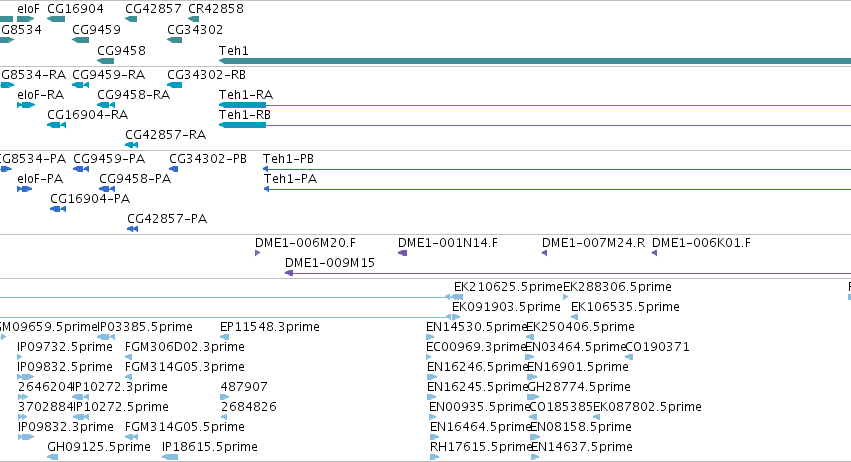Select the EN14530.5prime EST glyph

(x=430, y=337)
